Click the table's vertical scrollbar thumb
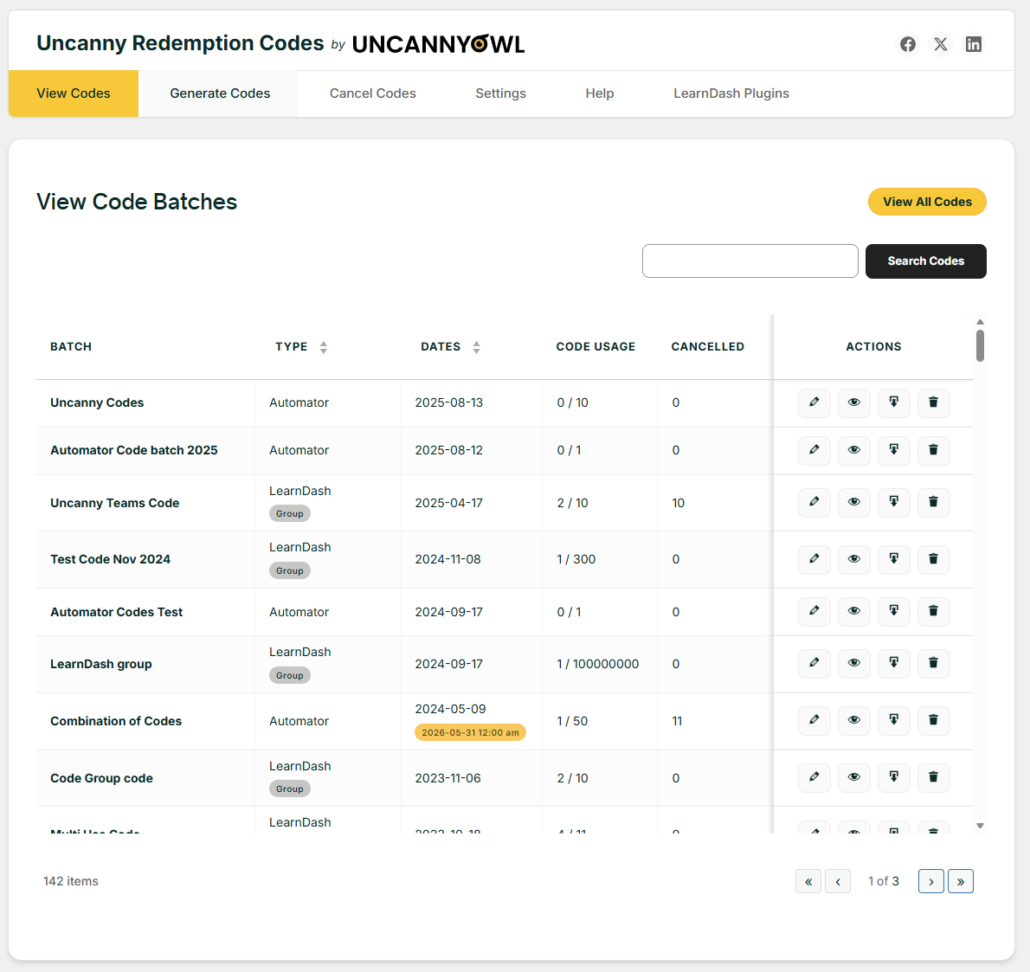1030x972 pixels. pos(980,345)
